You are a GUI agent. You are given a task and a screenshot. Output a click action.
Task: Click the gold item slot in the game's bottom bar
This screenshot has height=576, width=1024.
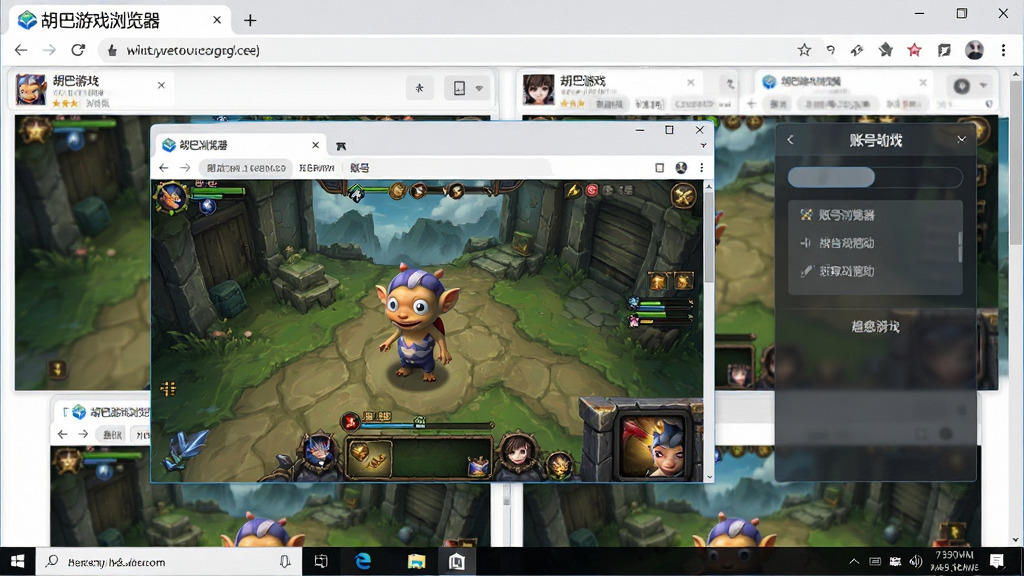pyautogui.click(x=369, y=458)
